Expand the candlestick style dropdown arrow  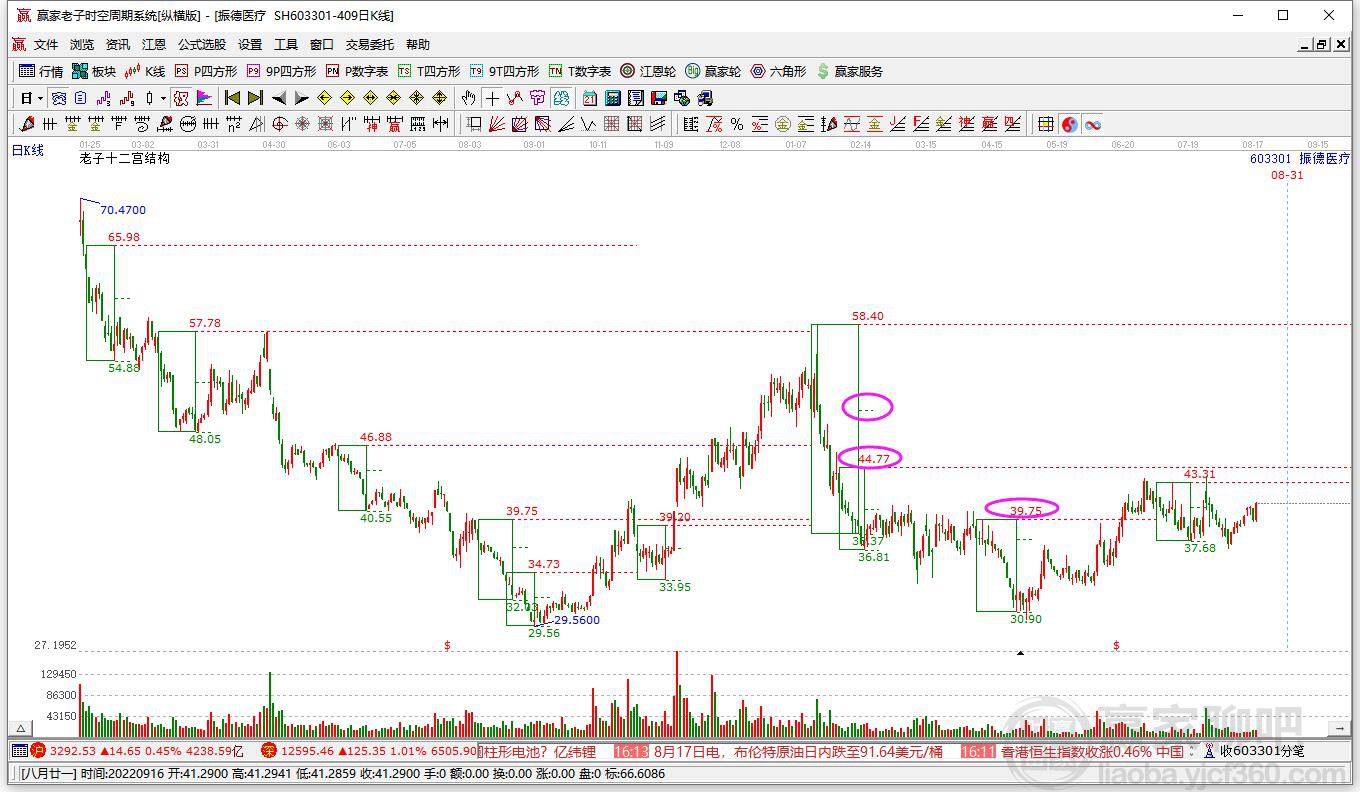(163, 98)
